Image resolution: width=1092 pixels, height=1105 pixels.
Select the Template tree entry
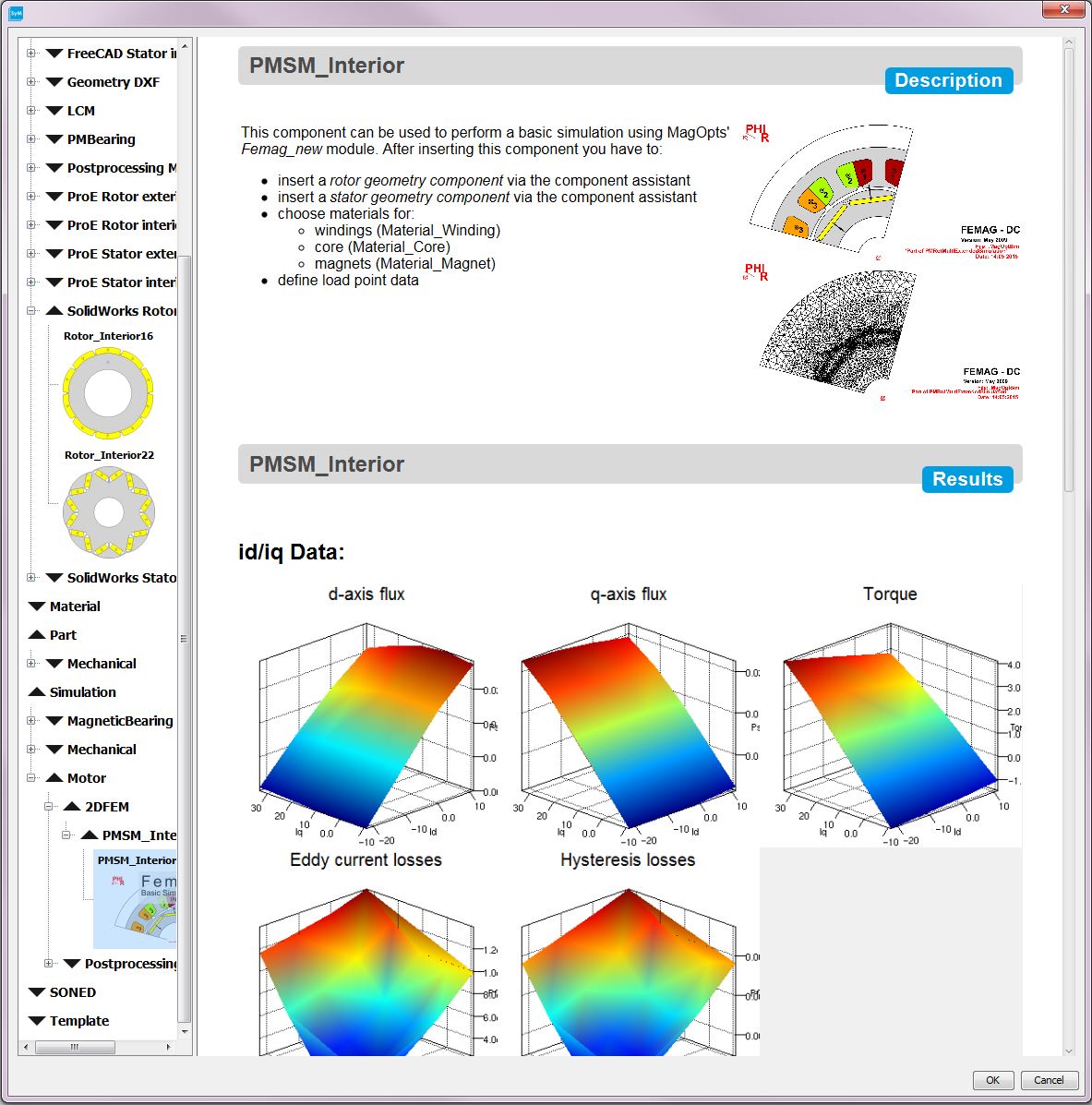pyautogui.click(x=78, y=1021)
